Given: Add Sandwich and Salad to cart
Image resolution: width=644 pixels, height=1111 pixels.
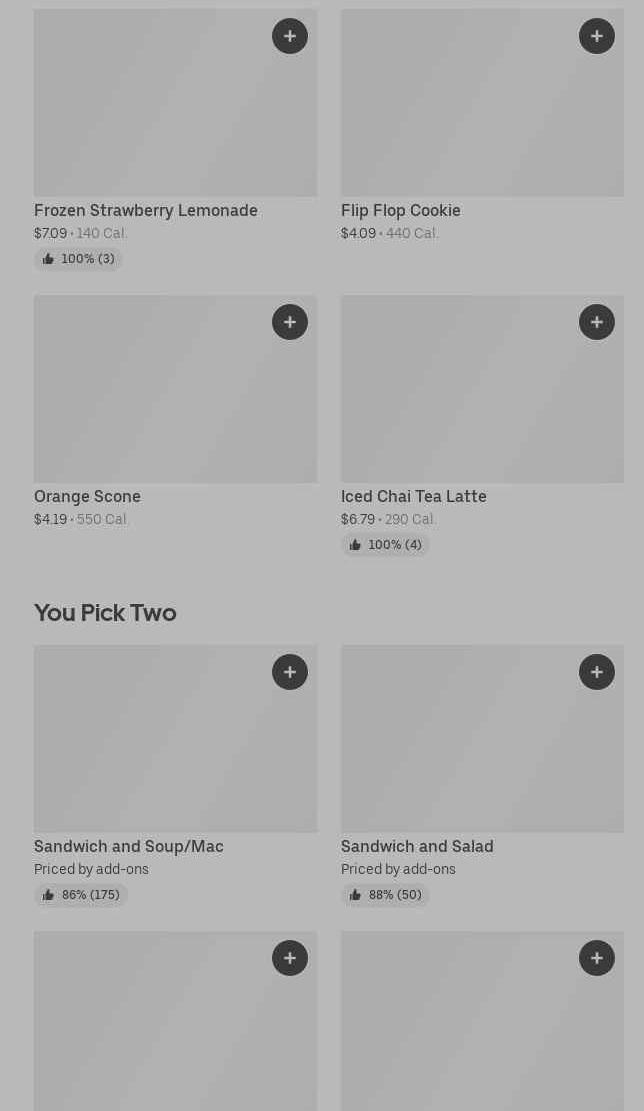Looking at the screenshot, I should (x=597, y=672).
